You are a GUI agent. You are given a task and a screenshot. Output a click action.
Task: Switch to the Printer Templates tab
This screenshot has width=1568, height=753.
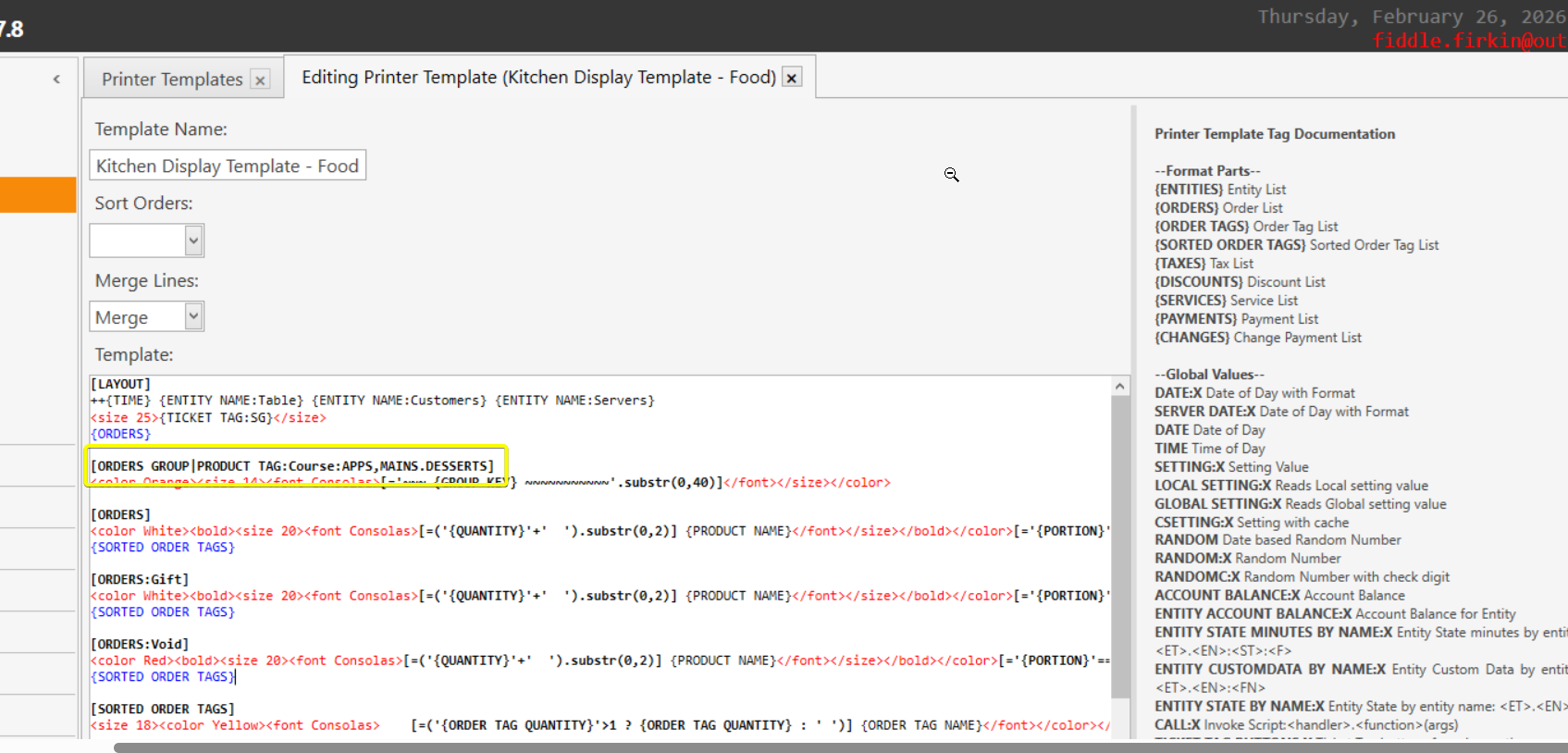click(x=172, y=80)
